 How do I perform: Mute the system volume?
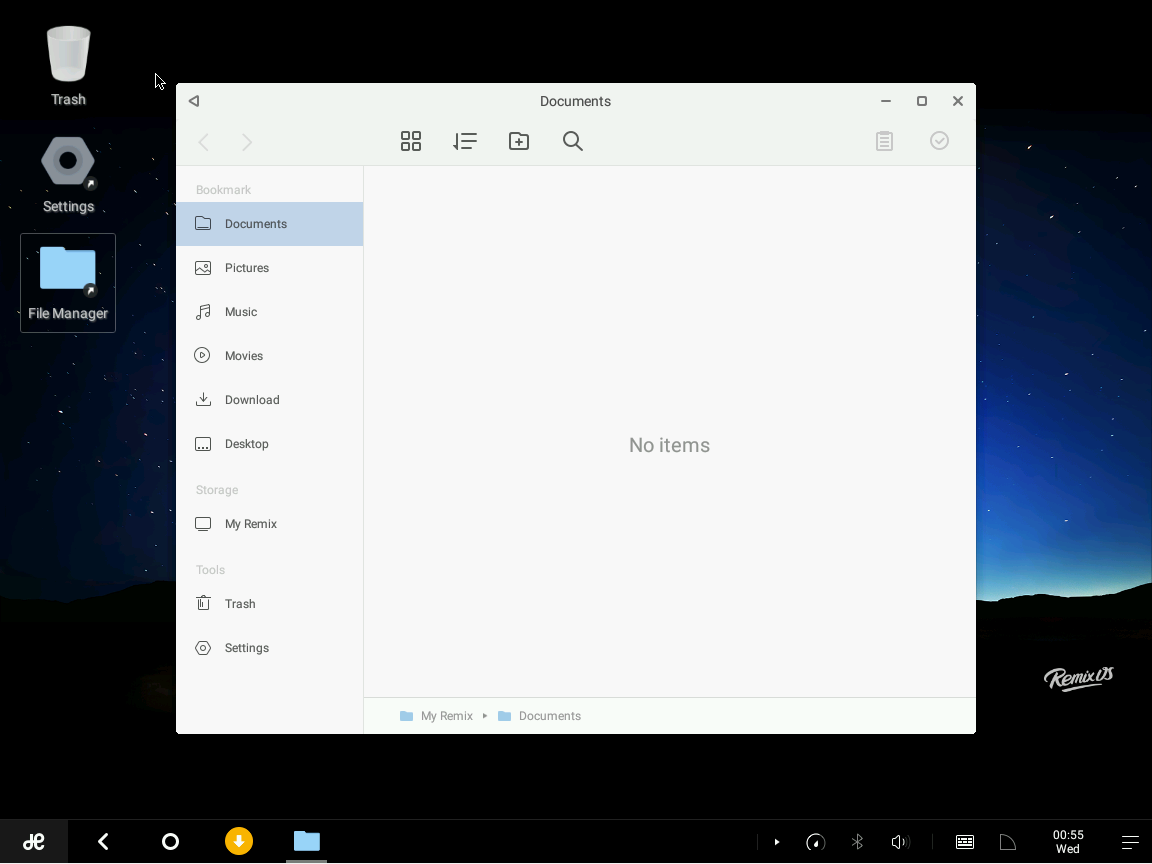pyautogui.click(x=899, y=841)
